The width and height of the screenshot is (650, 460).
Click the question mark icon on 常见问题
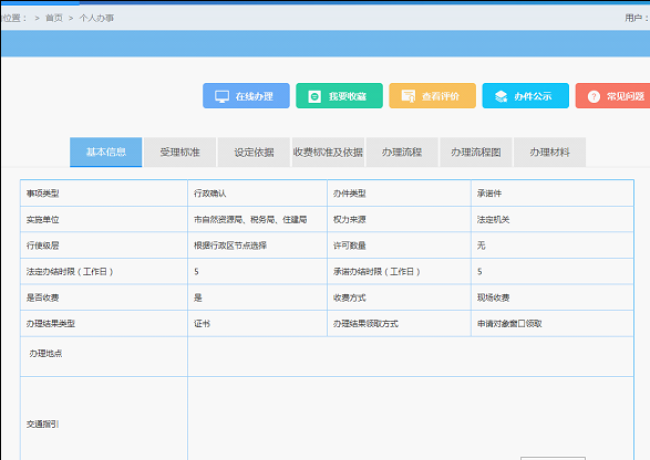coord(593,97)
